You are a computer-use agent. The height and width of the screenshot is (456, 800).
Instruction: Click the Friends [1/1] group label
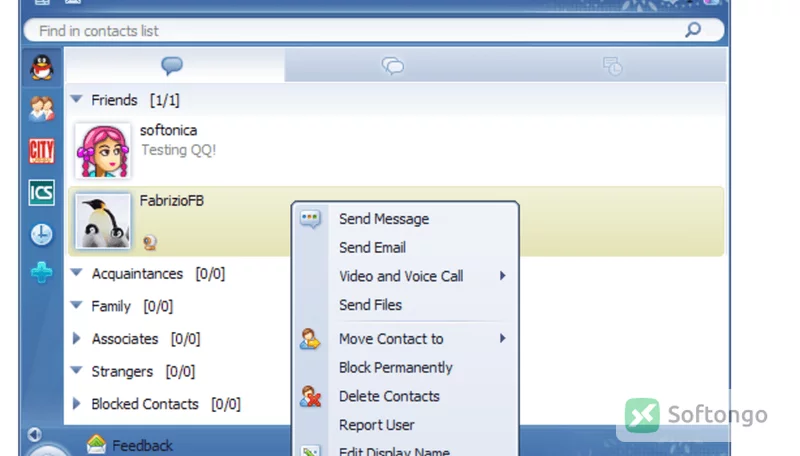click(135, 100)
